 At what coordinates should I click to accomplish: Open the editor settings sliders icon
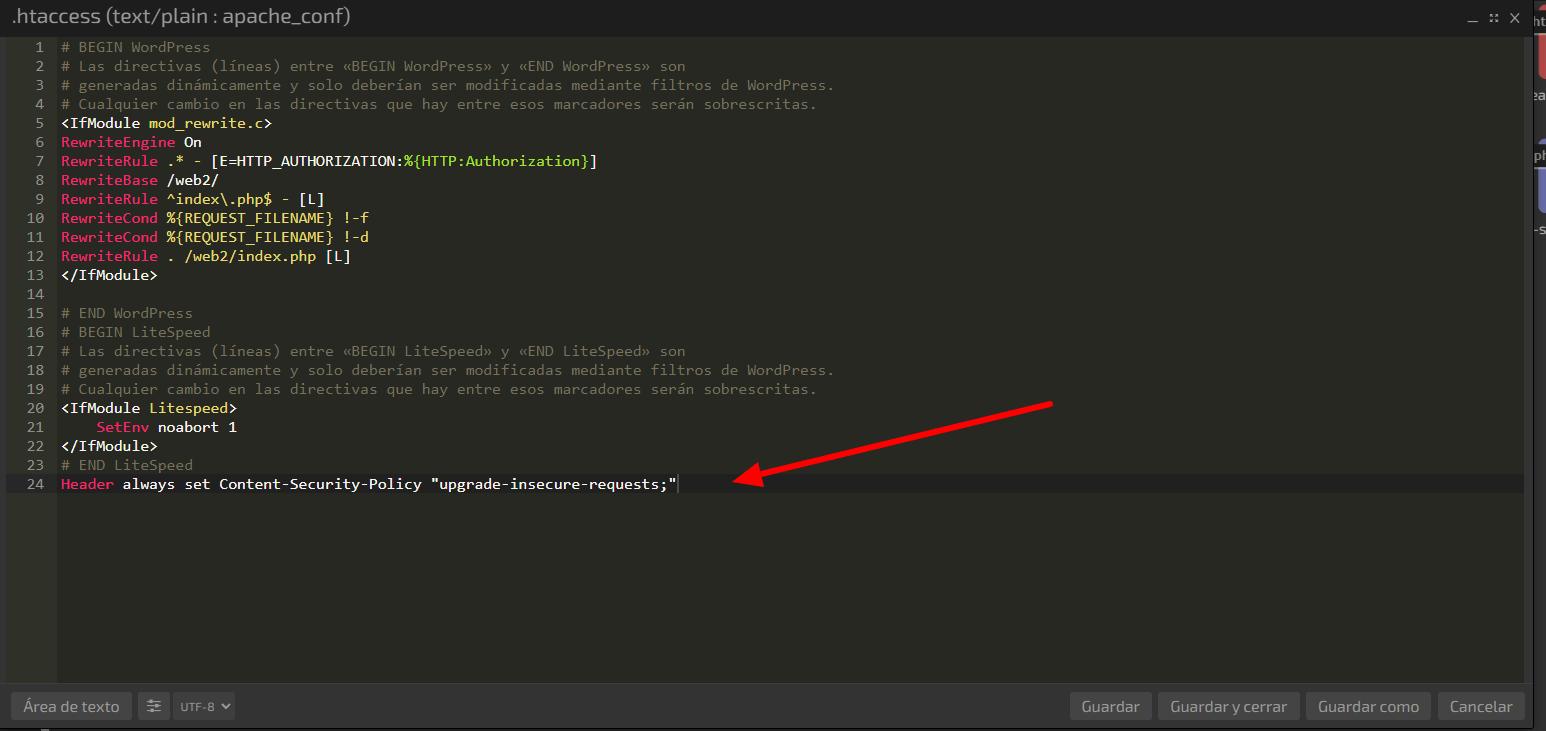[x=153, y=706]
